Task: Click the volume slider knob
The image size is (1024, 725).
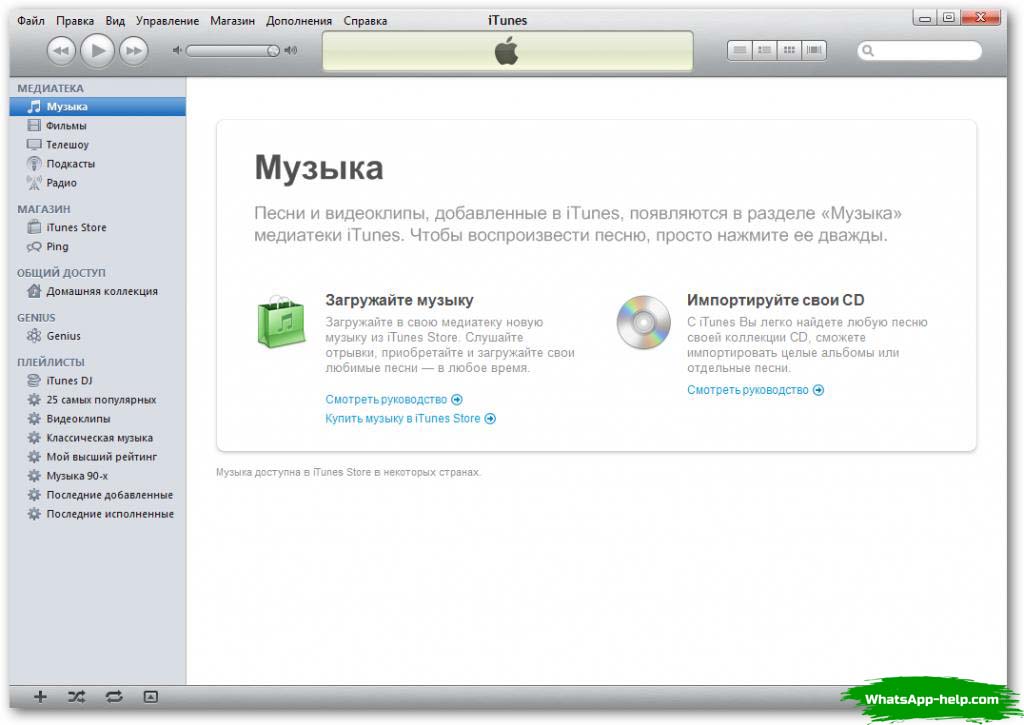Action: 273,50
